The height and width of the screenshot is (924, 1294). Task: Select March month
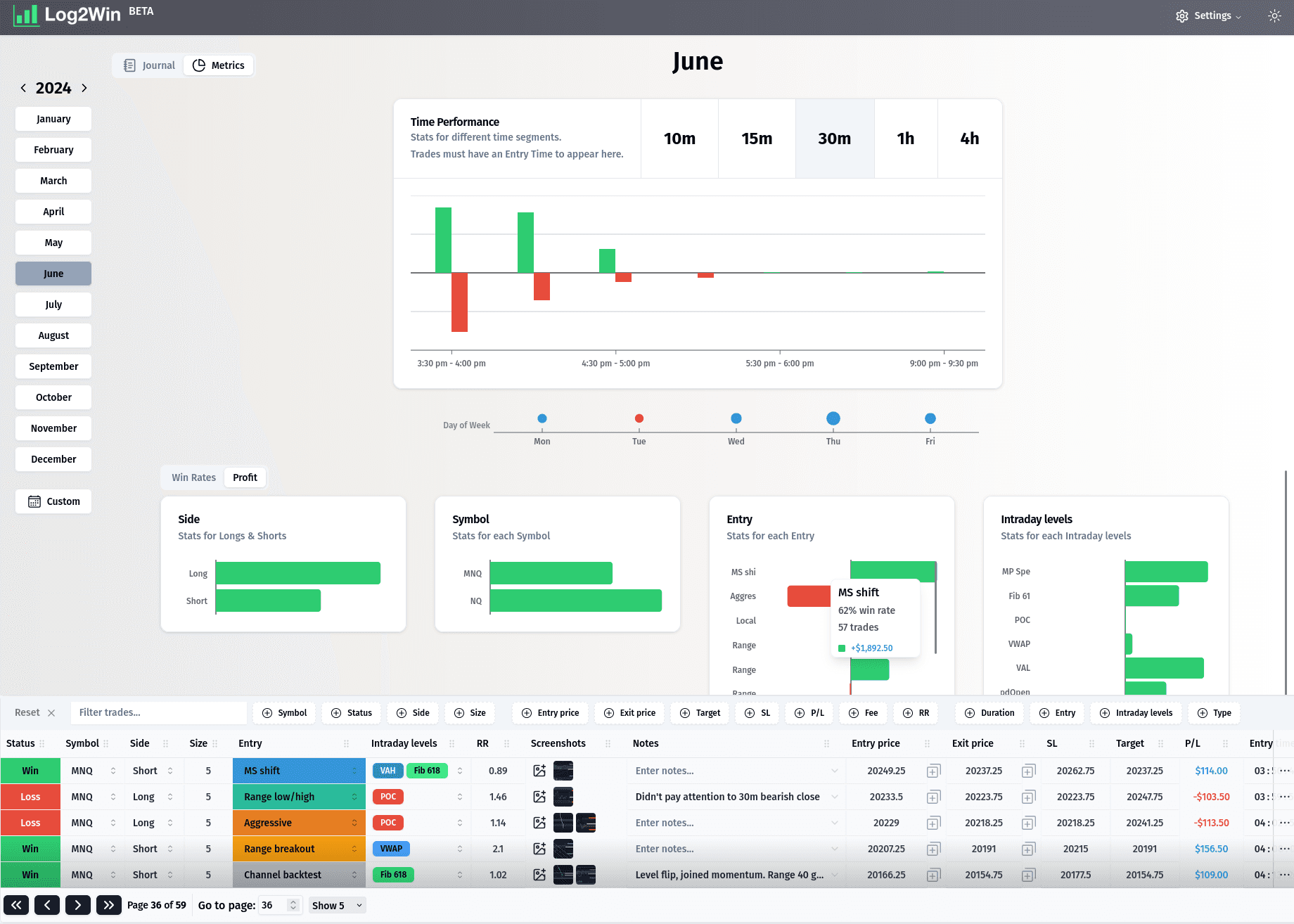click(x=53, y=181)
